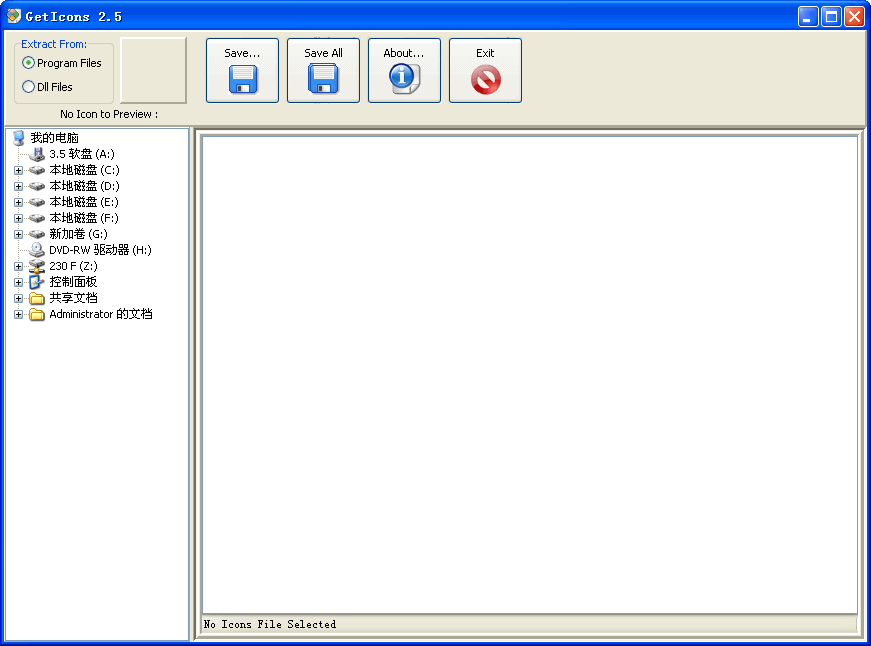
Task: Click the 共享文档 folder icon
Action: pos(37,298)
